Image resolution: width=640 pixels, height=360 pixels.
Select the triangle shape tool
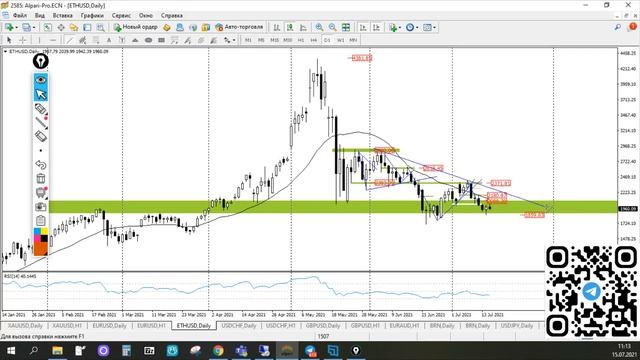[x=135, y=40]
